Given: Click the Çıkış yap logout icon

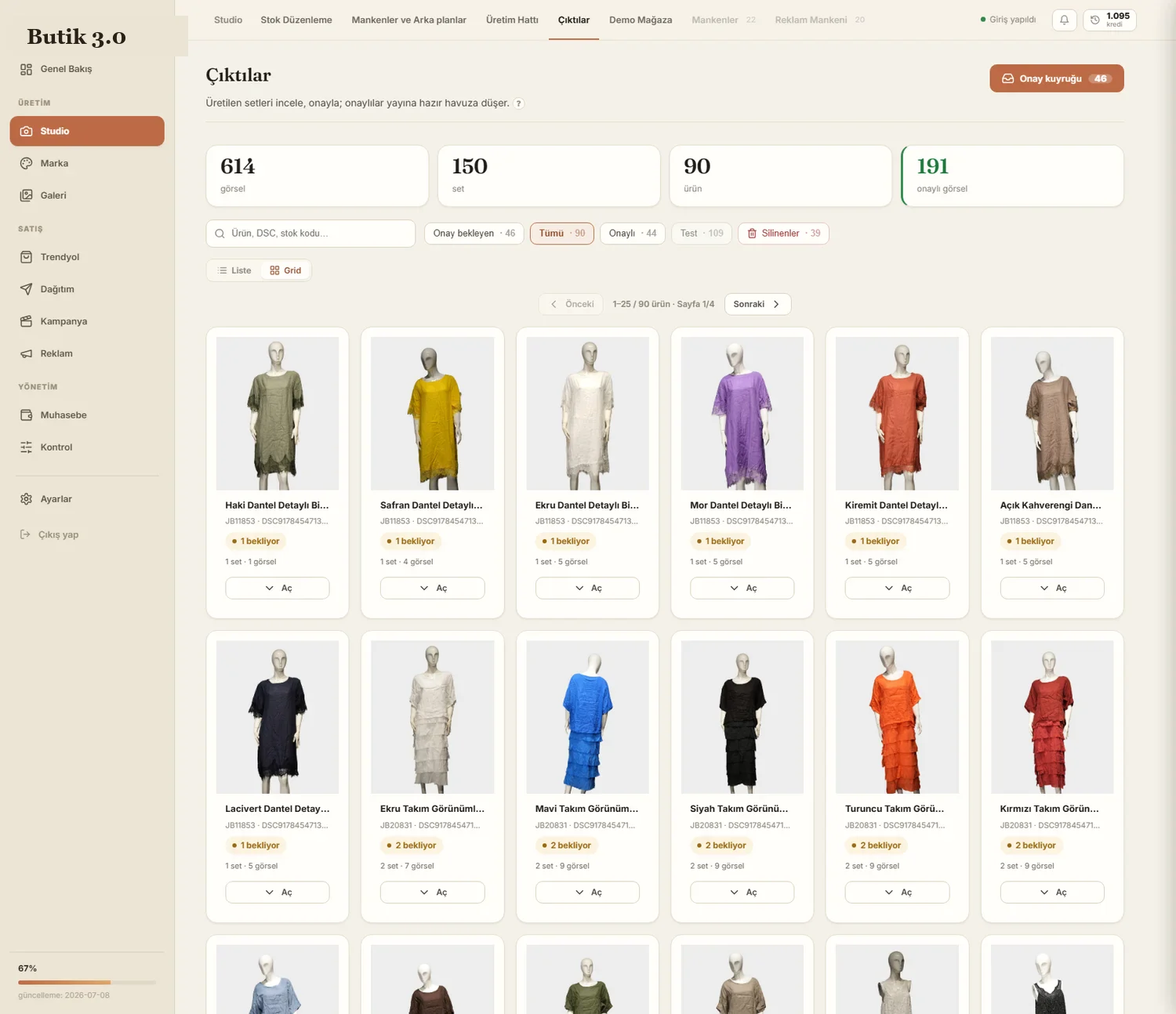Looking at the screenshot, I should [x=25, y=534].
